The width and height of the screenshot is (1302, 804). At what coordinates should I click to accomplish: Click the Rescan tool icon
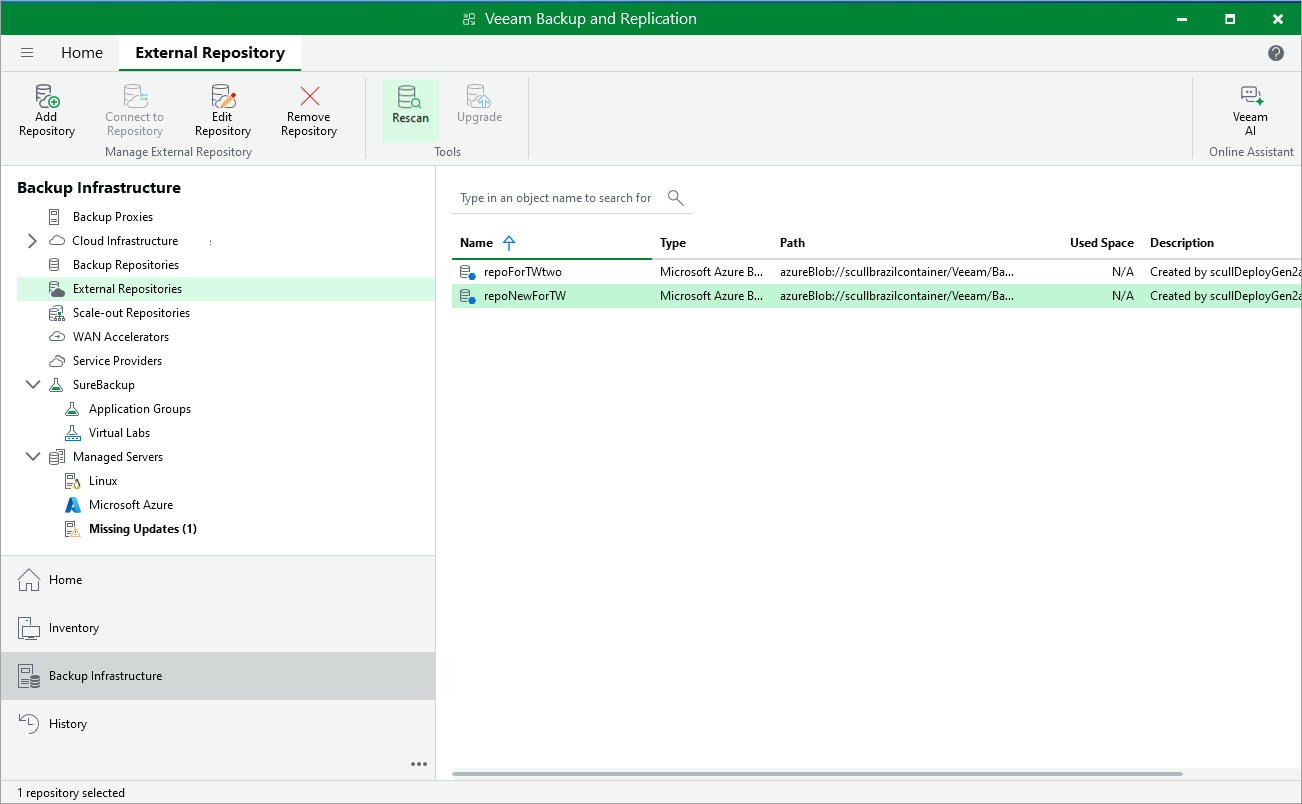(x=410, y=96)
